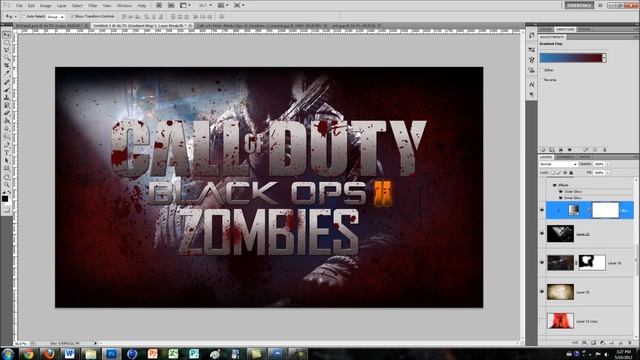Click the Adjustments panel tab
The height and width of the screenshot is (360, 640).
click(552, 37)
